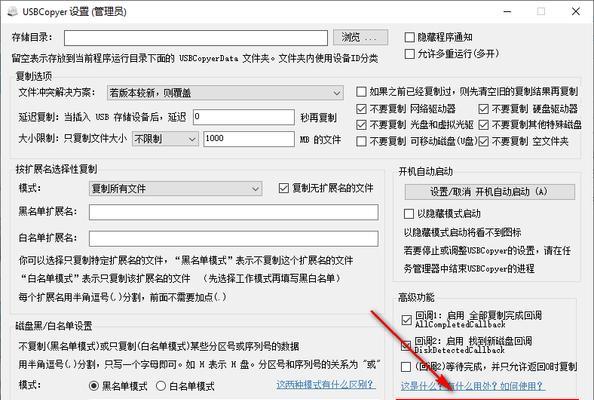Open the 这两种模式有什么区别? link
This screenshot has width=594, height=400.
[326, 385]
